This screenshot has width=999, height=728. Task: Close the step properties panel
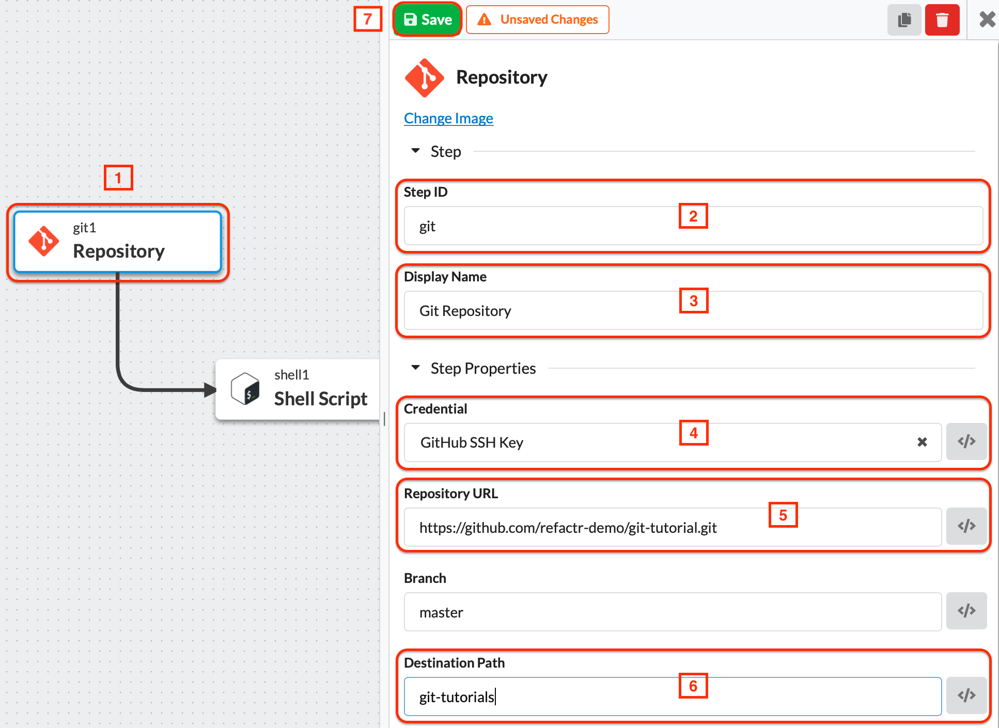click(x=986, y=20)
